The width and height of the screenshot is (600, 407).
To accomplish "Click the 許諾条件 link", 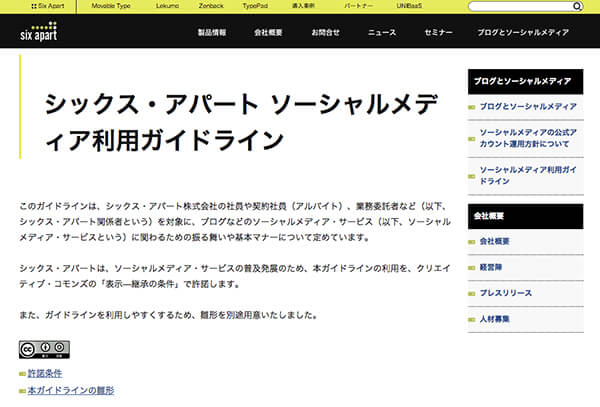I will [x=47, y=372].
